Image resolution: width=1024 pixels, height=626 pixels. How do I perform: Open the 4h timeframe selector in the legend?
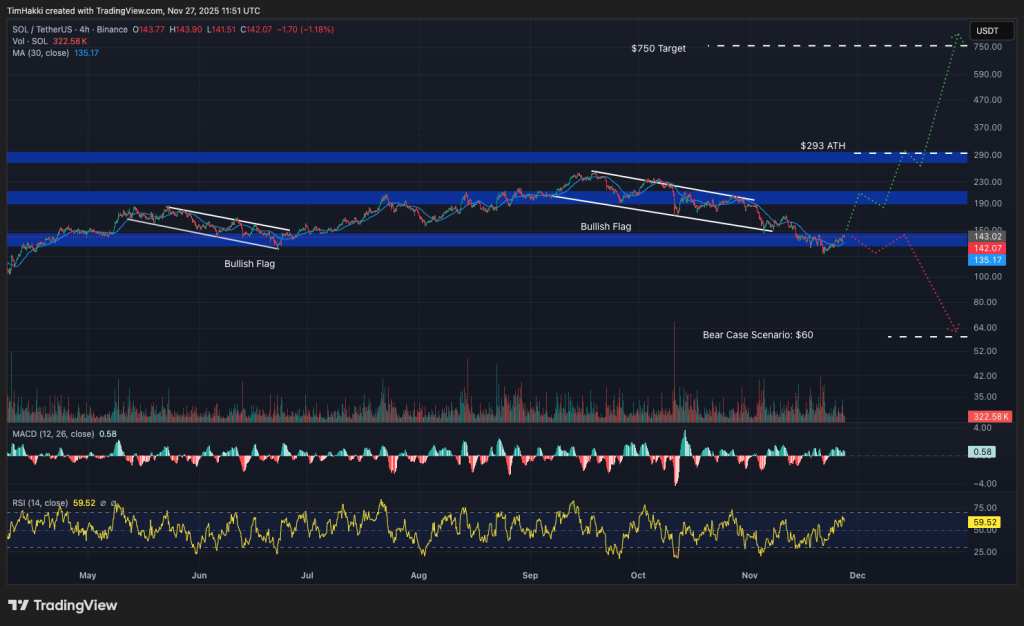coord(84,30)
